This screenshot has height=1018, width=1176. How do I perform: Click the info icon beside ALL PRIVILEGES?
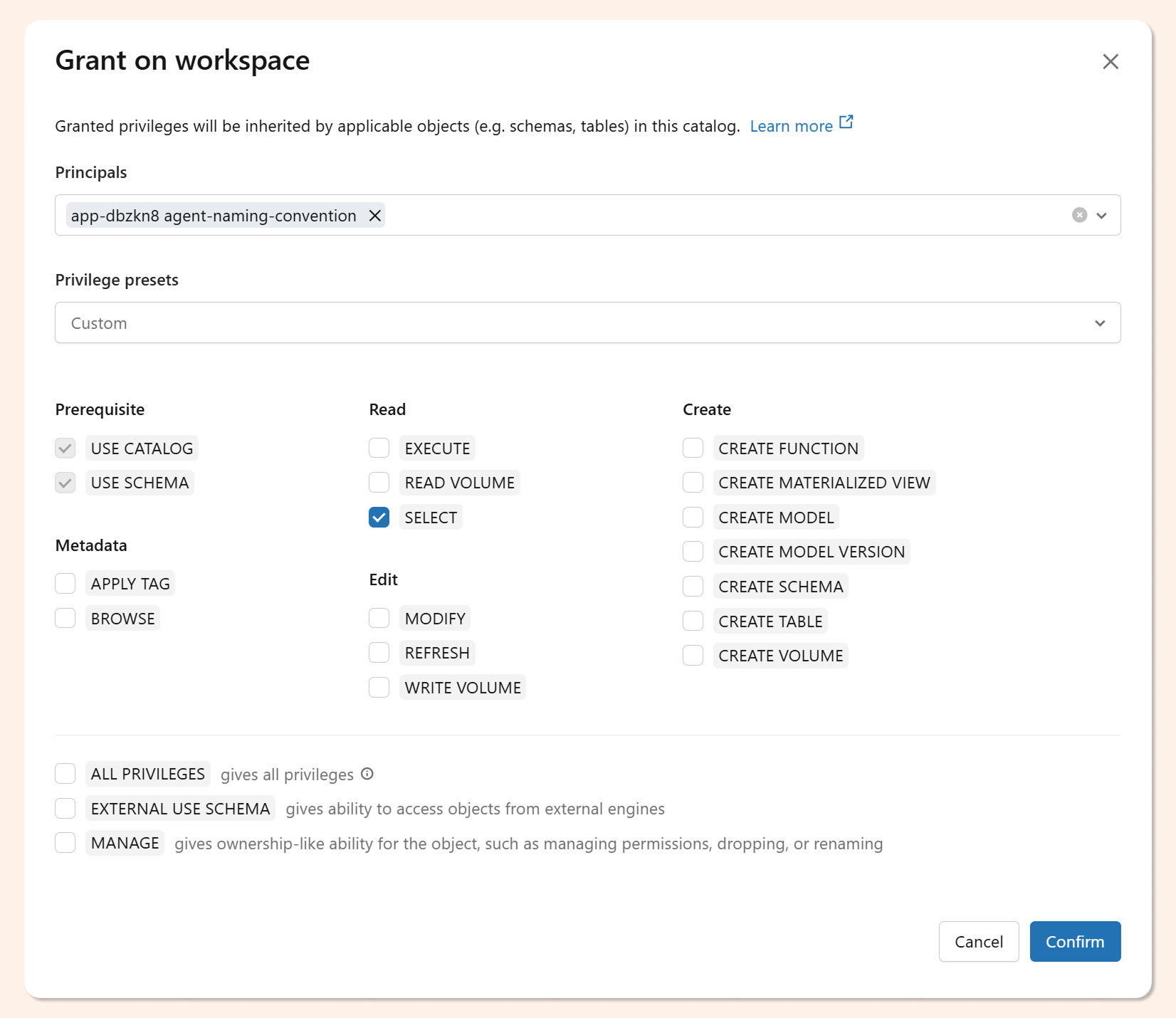367,774
